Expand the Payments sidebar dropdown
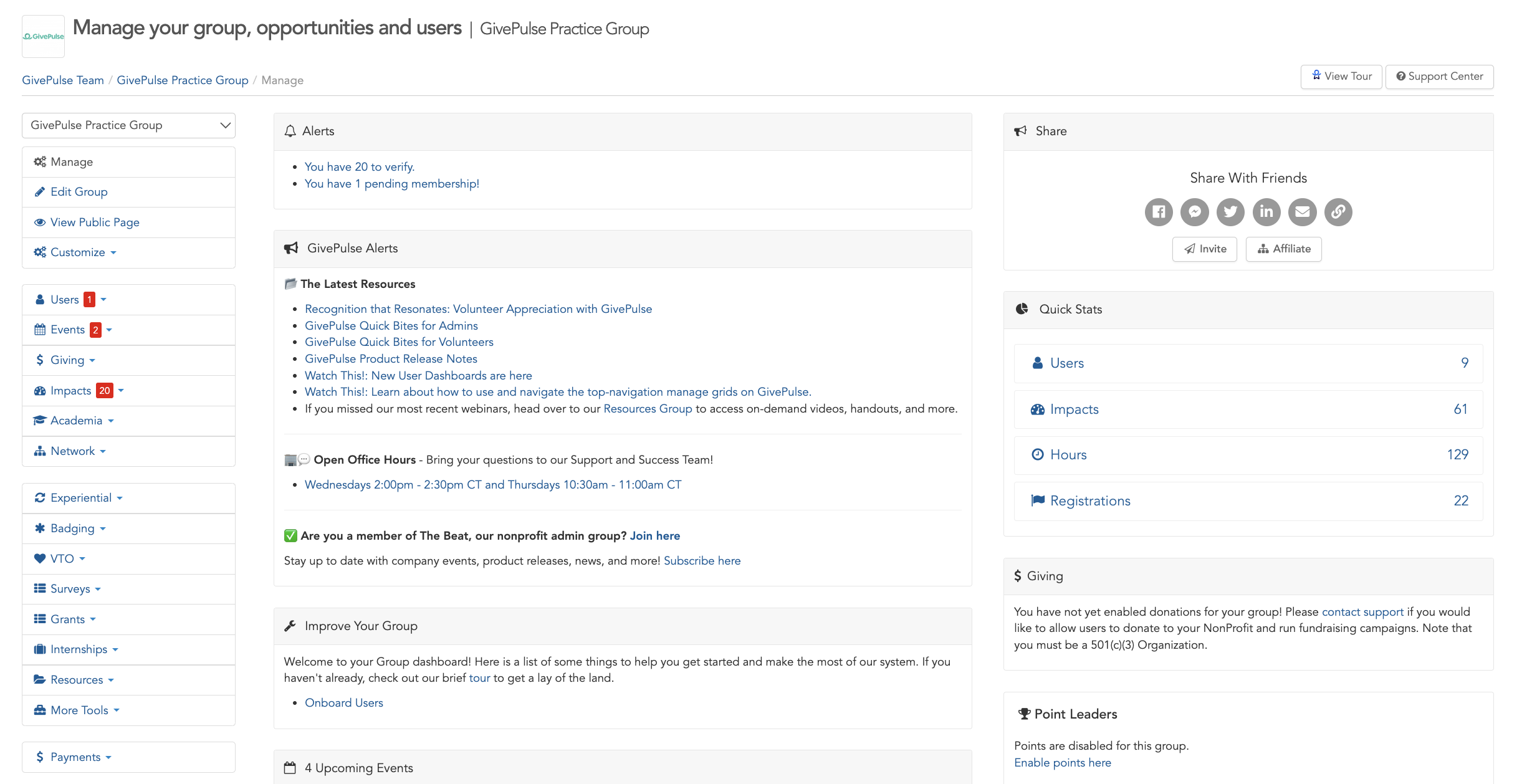Screen dimensions: 1527x784 108,757
